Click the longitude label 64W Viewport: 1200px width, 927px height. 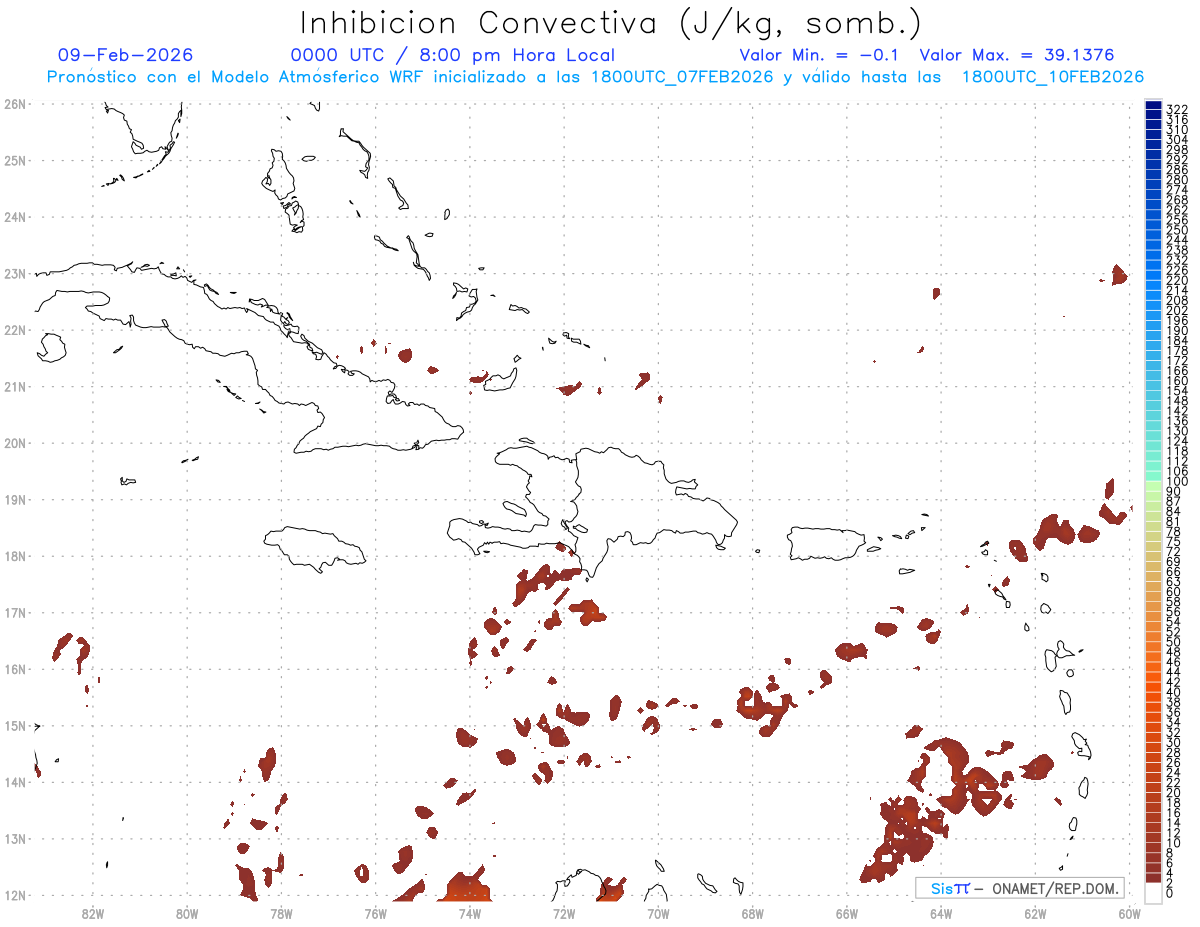pyautogui.click(x=941, y=912)
